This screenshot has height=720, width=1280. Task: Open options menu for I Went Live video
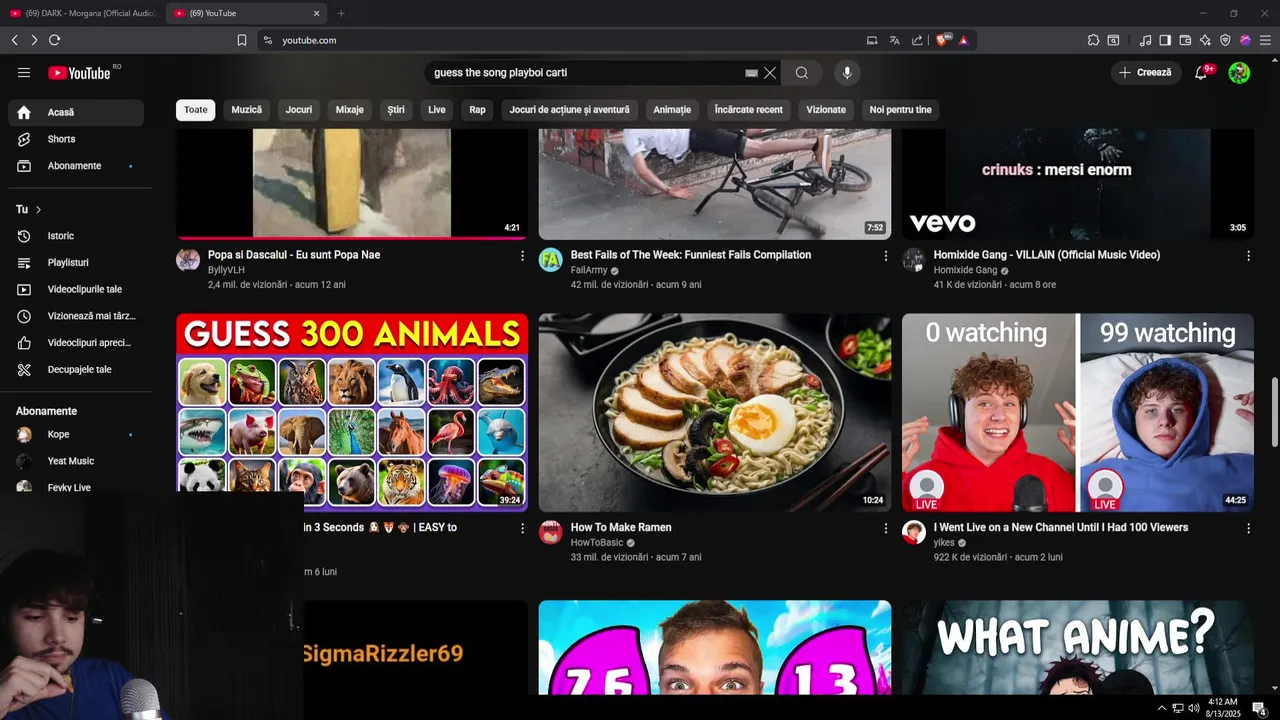[1248, 528]
